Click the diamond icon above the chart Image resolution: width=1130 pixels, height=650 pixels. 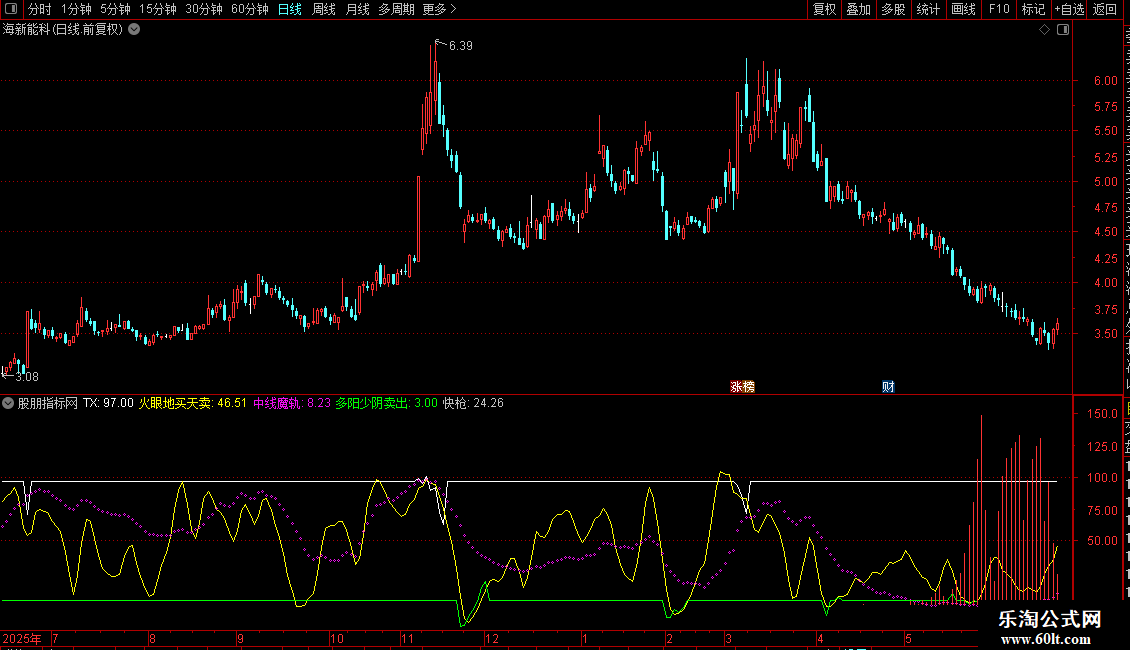[1044, 30]
